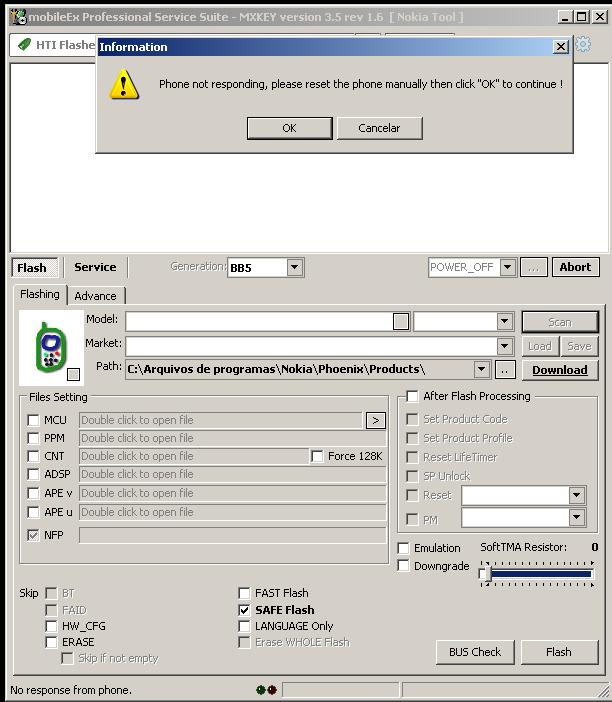
Task: Click the browse path dots button
Action: pyautogui.click(x=505, y=370)
